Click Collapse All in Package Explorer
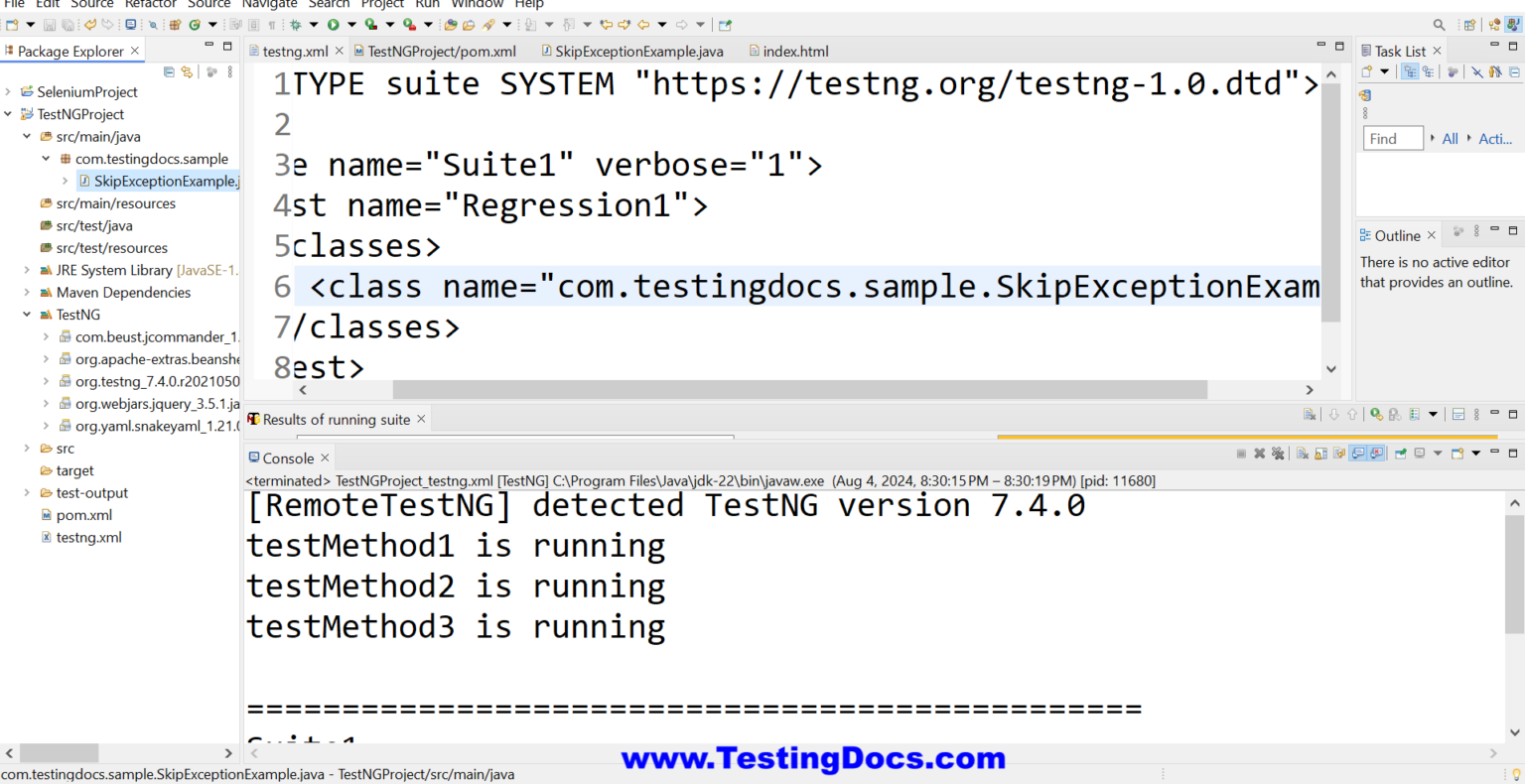Screen dimensions: 1525x784 pyautogui.click(x=169, y=71)
